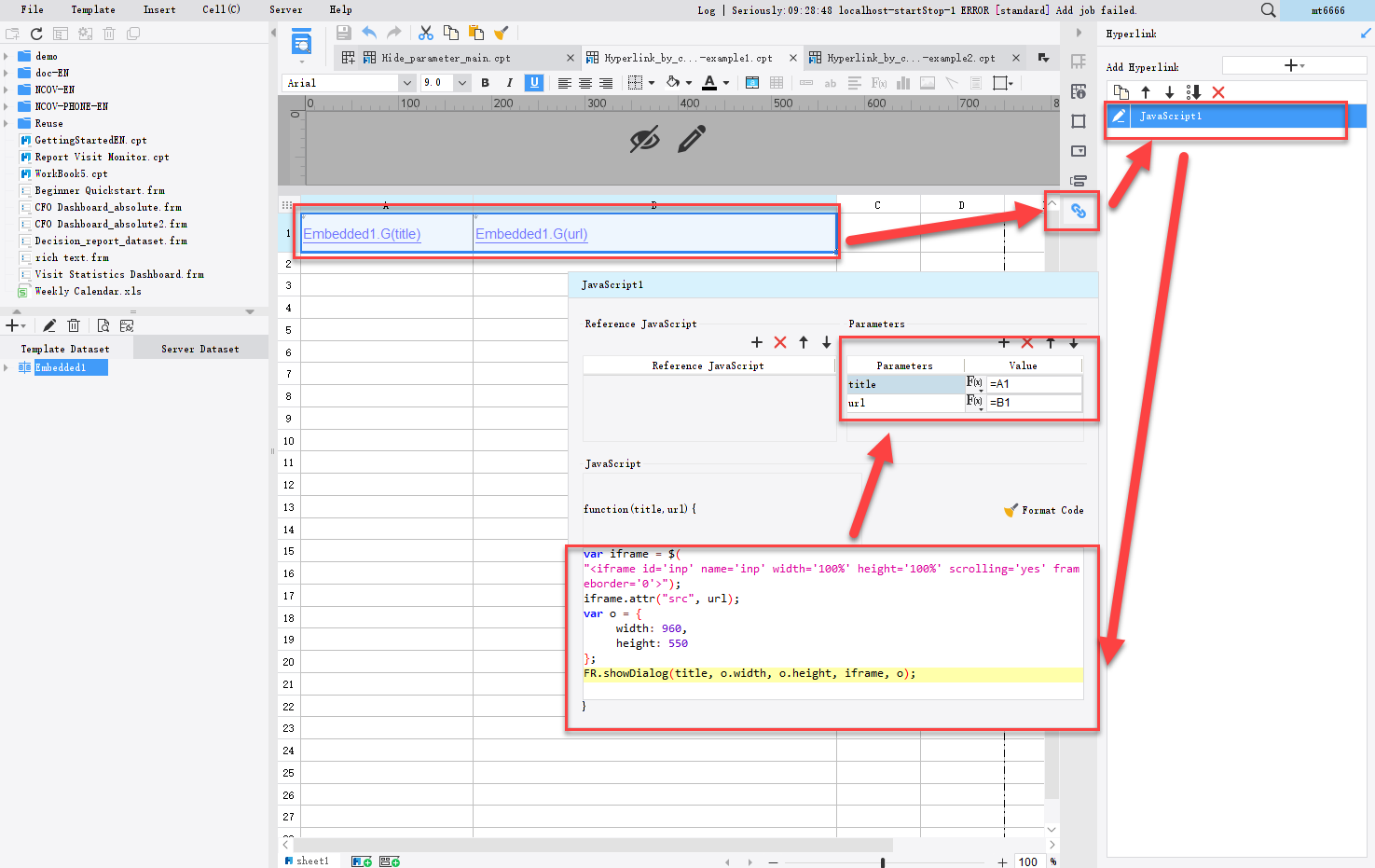Move hyperlink up with the up arrow
Screen dimensions: 1375x868
pyautogui.click(x=1146, y=92)
